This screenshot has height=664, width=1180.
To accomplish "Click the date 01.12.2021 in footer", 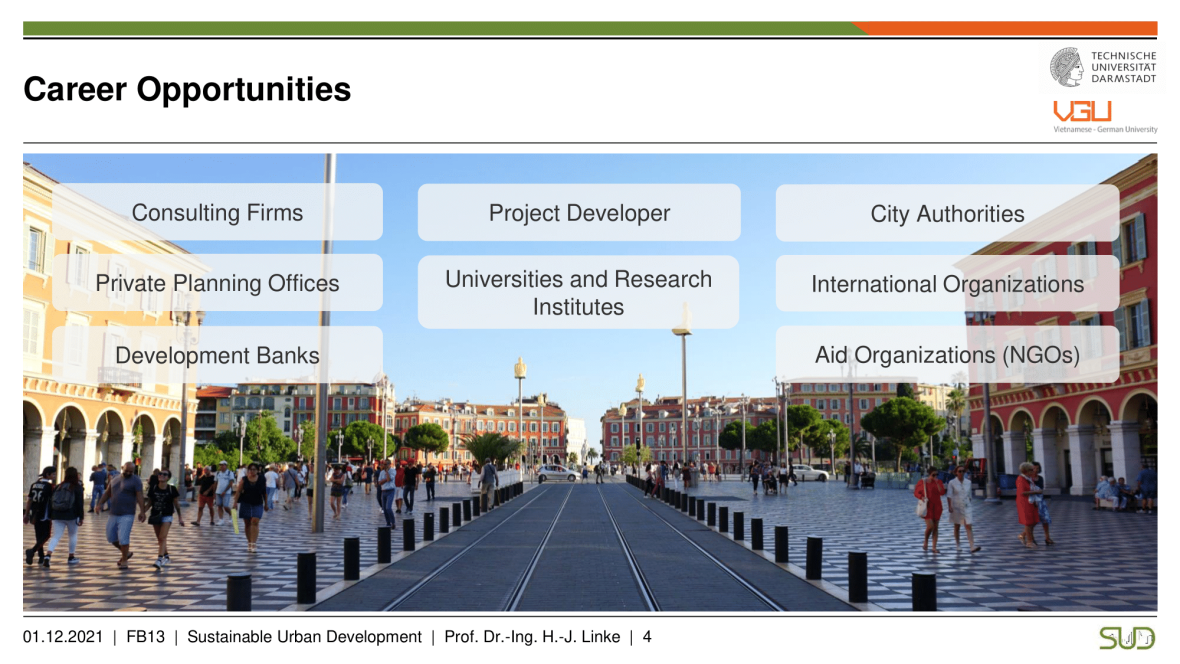I will click(x=63, y=637).
